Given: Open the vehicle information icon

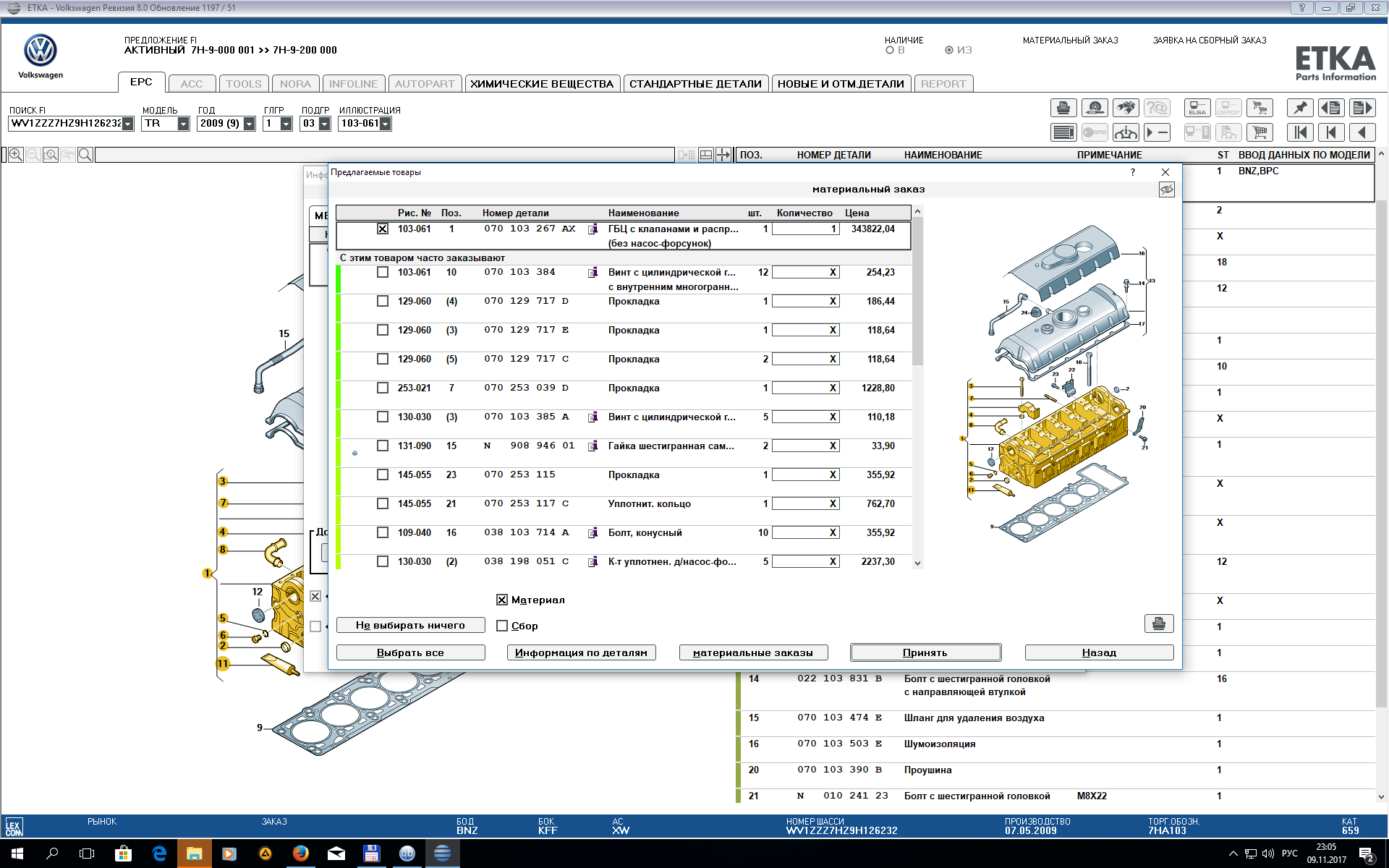Looking at the screenshot, I should coord(1126,132).
